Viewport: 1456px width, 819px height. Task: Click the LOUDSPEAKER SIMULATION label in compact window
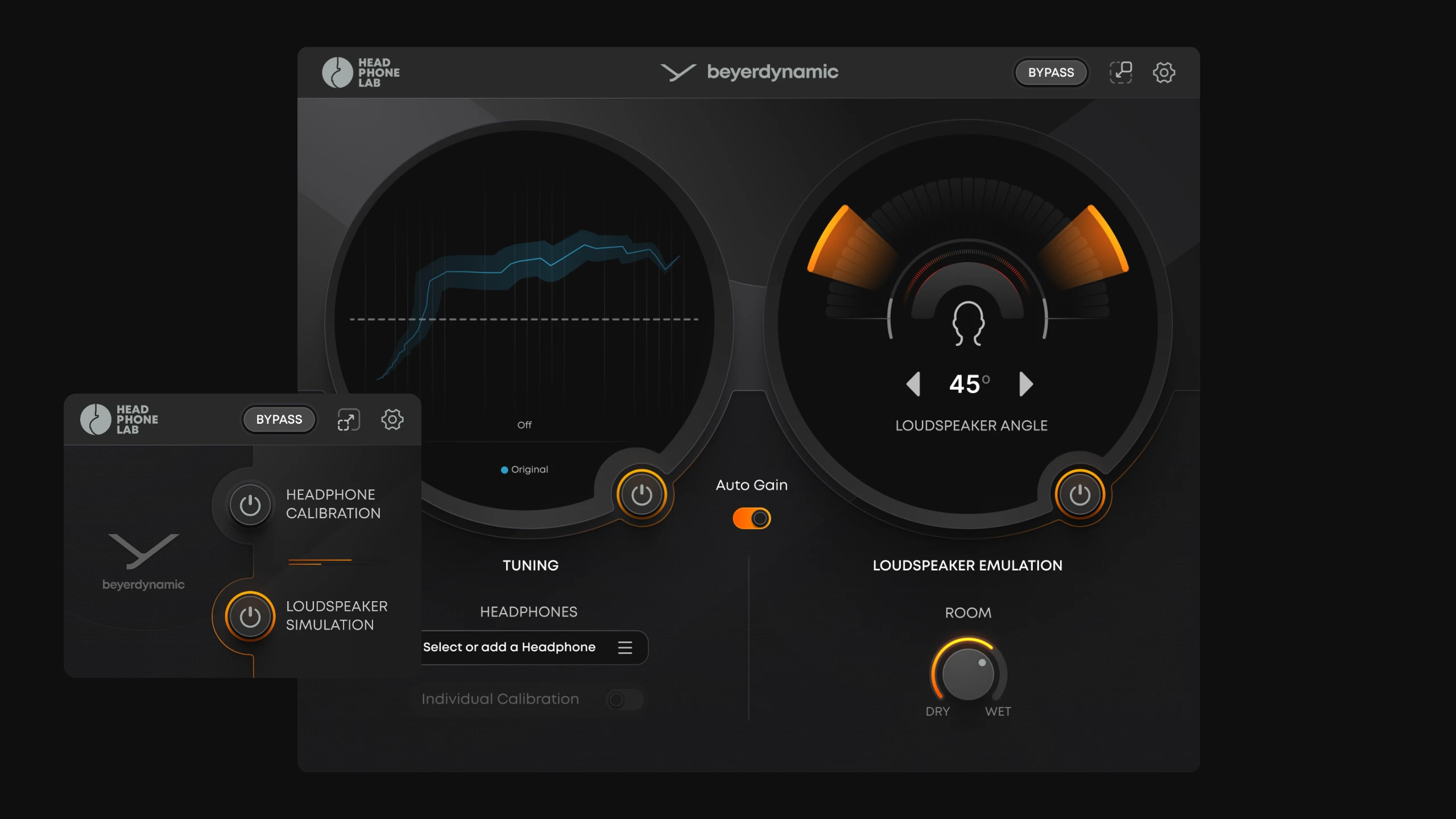click(337, 615)
